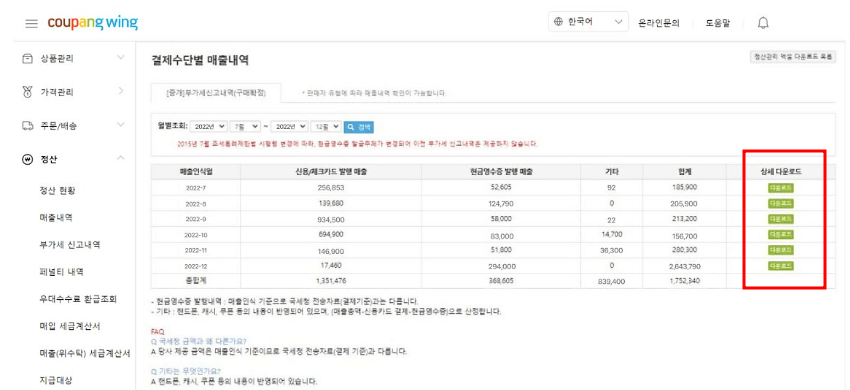Click the 합계 column header

pos(684,171)
